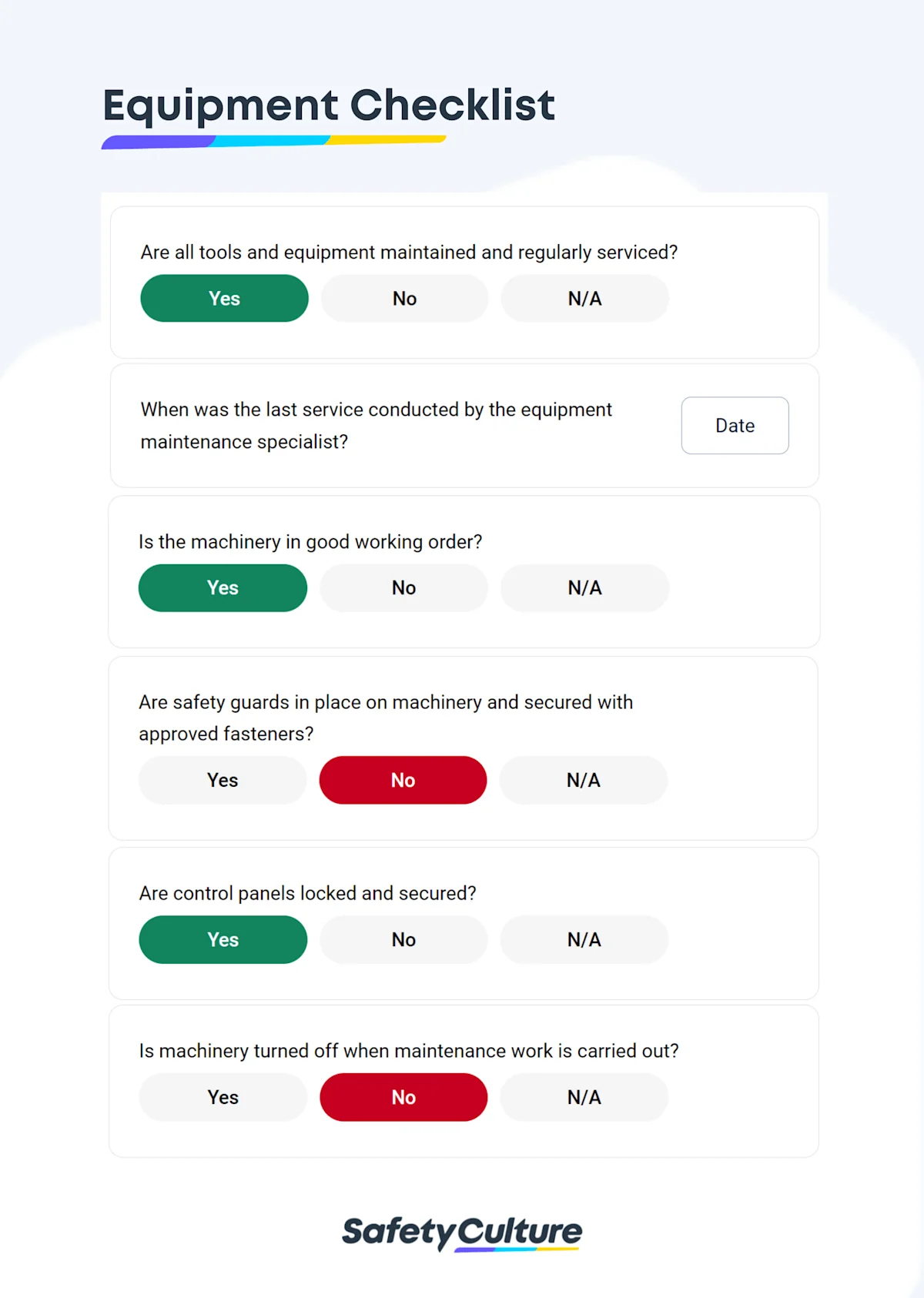Mark N/A for tools and equipment maintained
Screen dimensions: 924x1298
click(x=584, y=299)
